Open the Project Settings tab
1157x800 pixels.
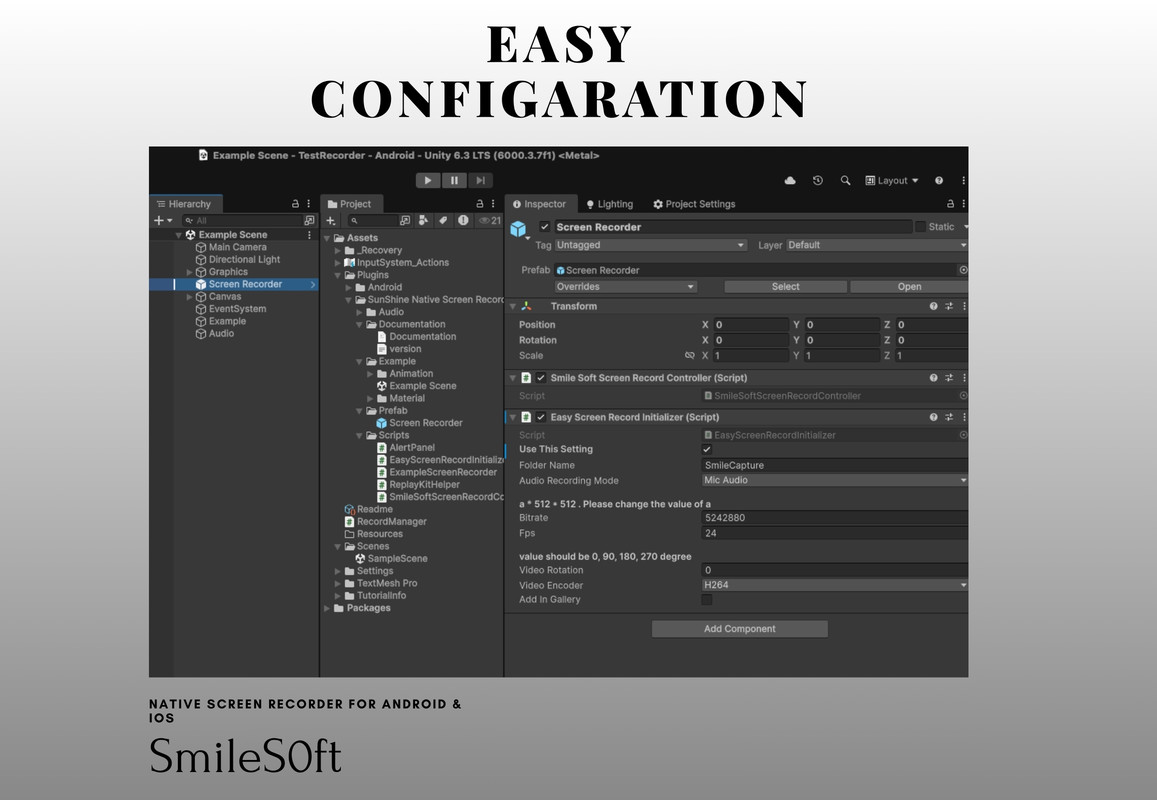click(694, 204)
